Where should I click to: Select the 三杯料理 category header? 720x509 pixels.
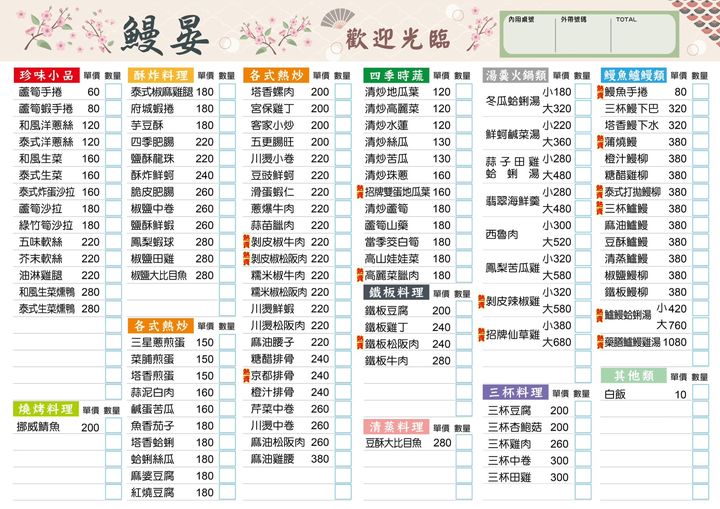(x=516, y=392)
